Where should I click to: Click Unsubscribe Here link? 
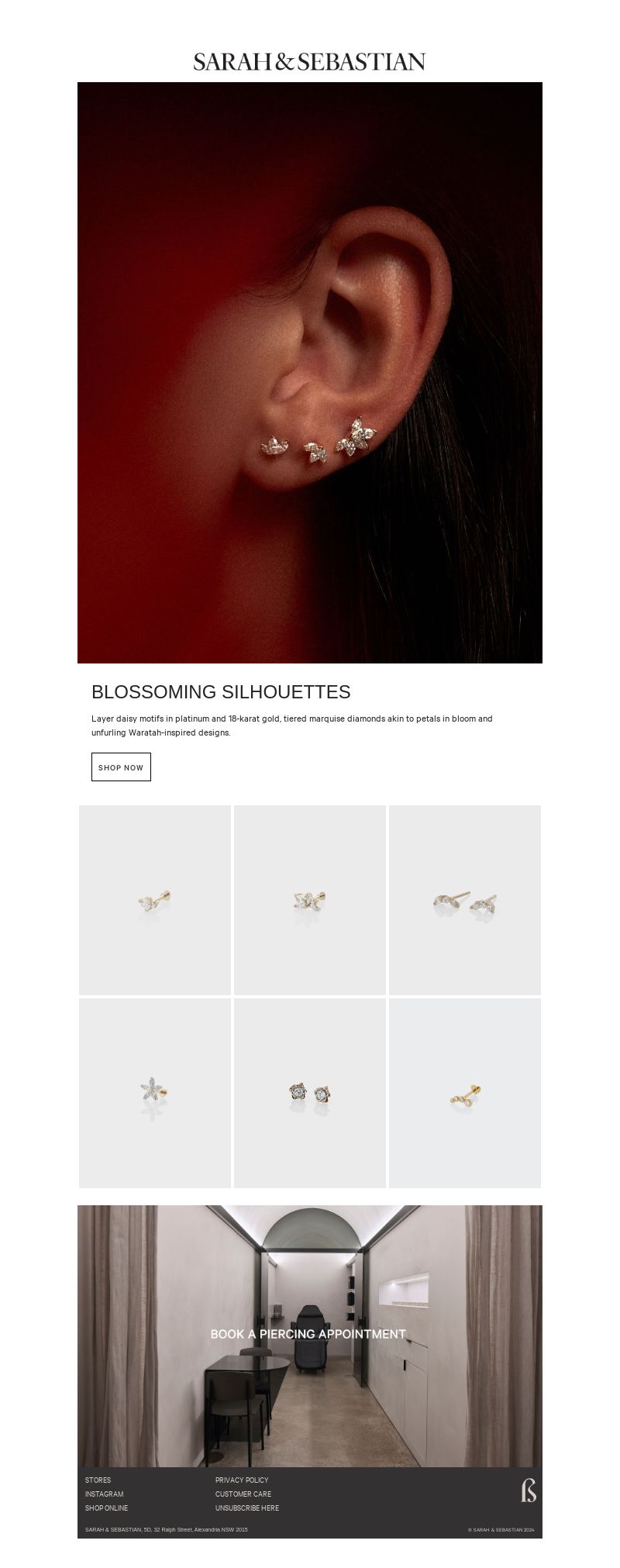coord(247,1508)
